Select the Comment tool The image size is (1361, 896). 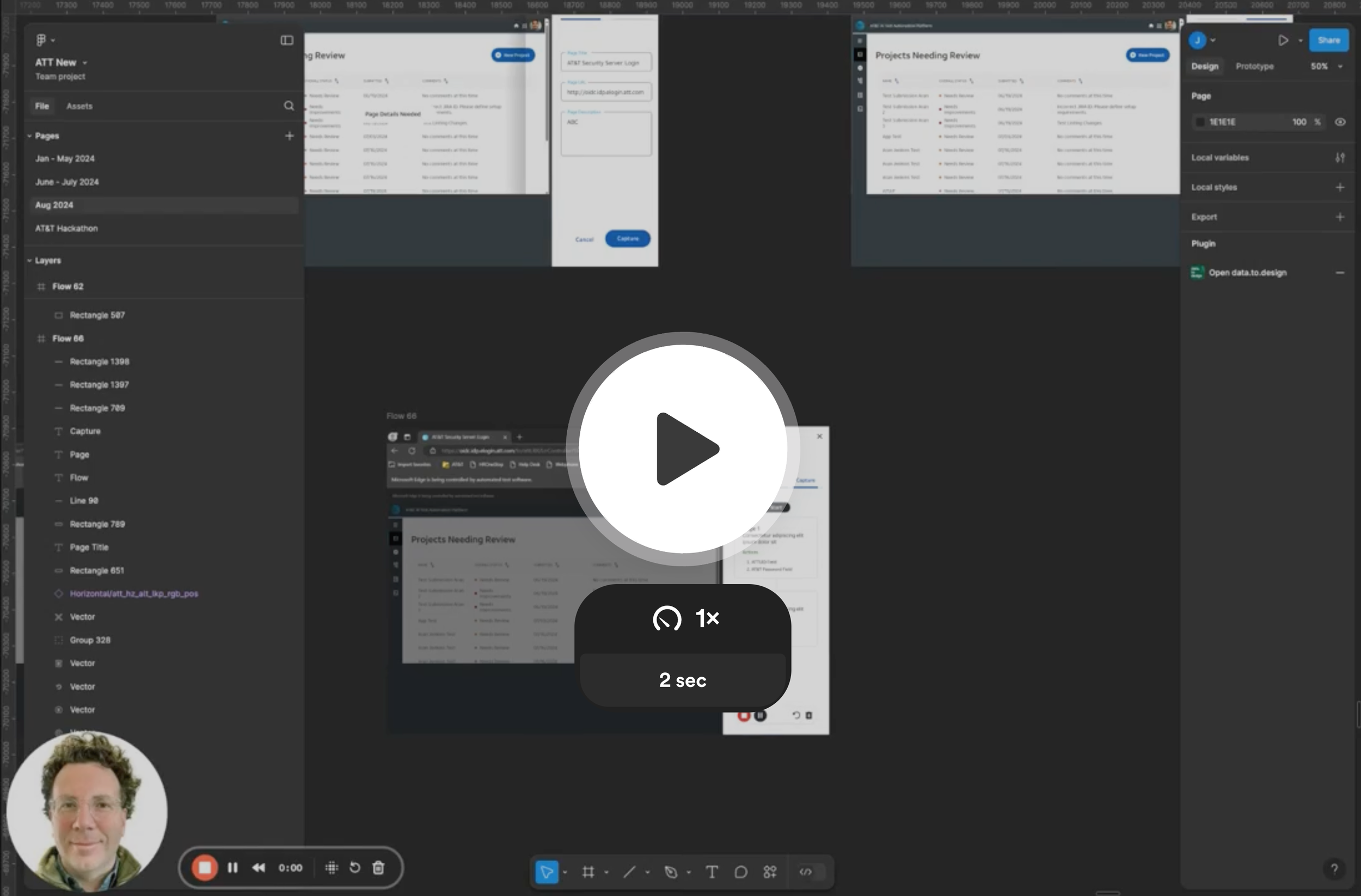point(740,872)
